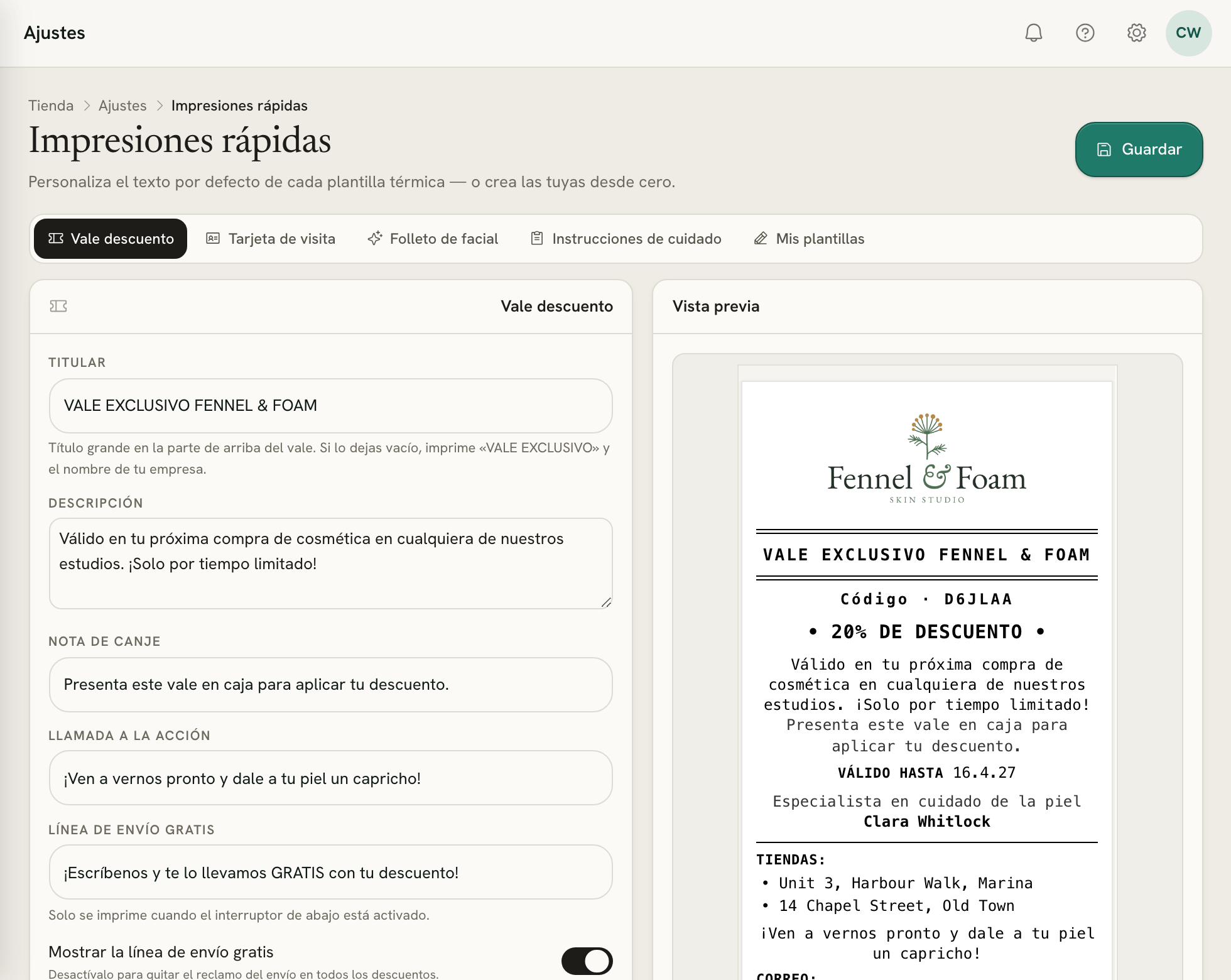Click the ticket icon in Vale descuento panel header
Viewport: 1231px width, 980px height.
point(58,306)
